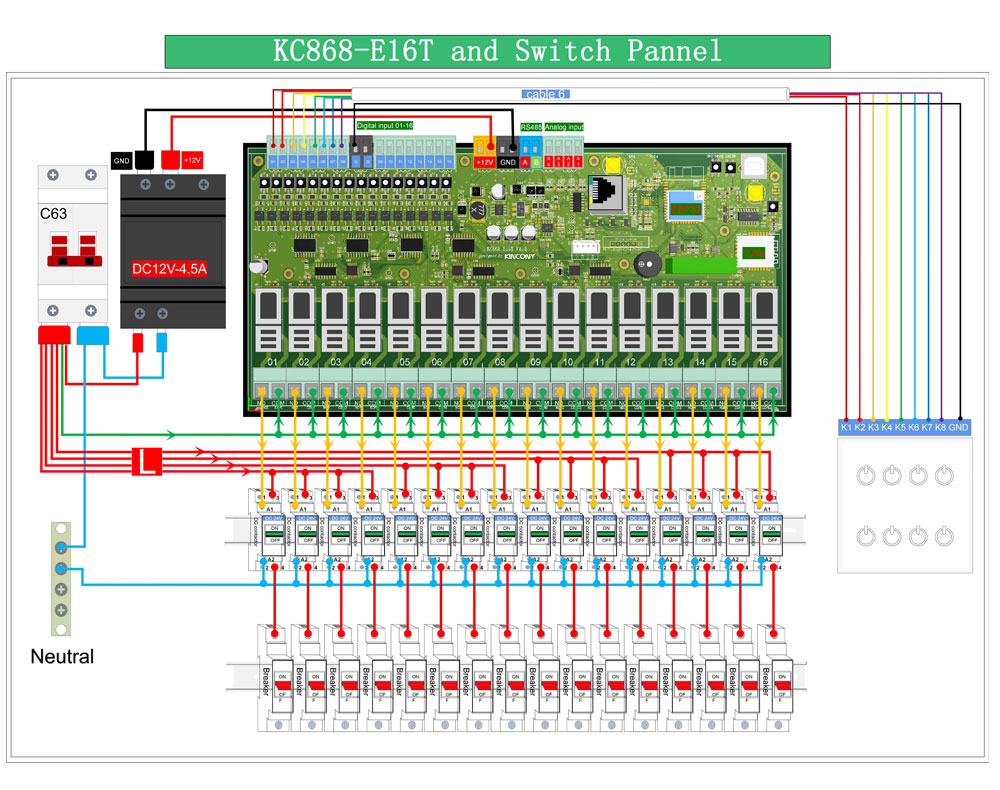Toggle the rightmost DC contactor ON/OFF switch
The height and width of the screenshot is (790, 1000).
pyautogui.click(x=772, y=534)
